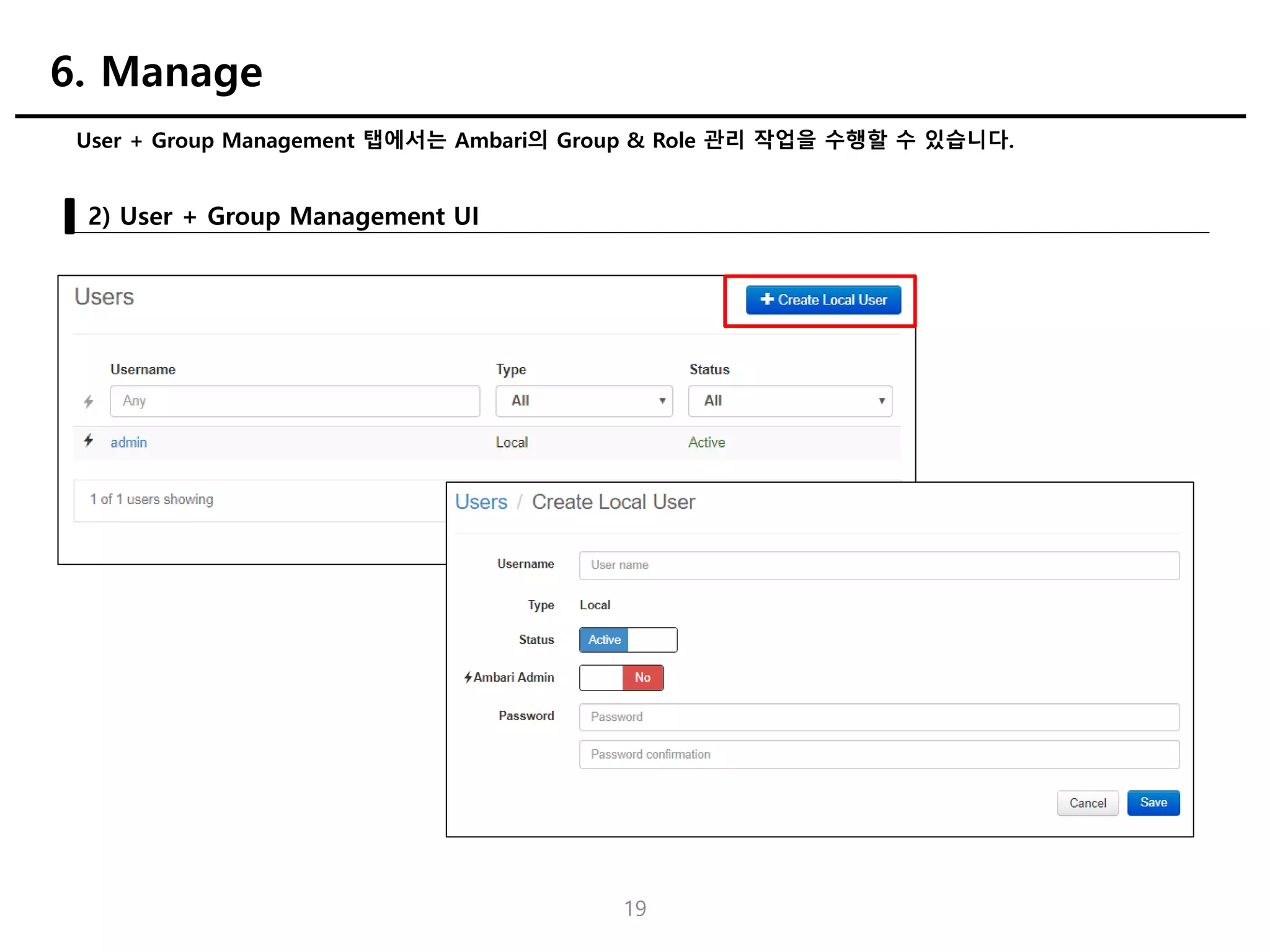The height and width of the screenshot is (952, 1270).
Task: Click the lightning icon beside Ambari Admin
Action: tap(468, 677)
